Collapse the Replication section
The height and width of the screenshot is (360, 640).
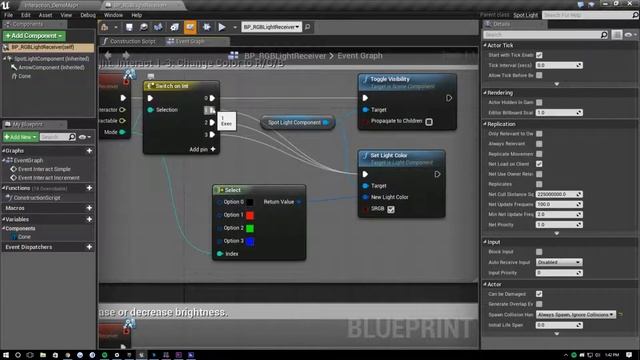tap(485, 124)
